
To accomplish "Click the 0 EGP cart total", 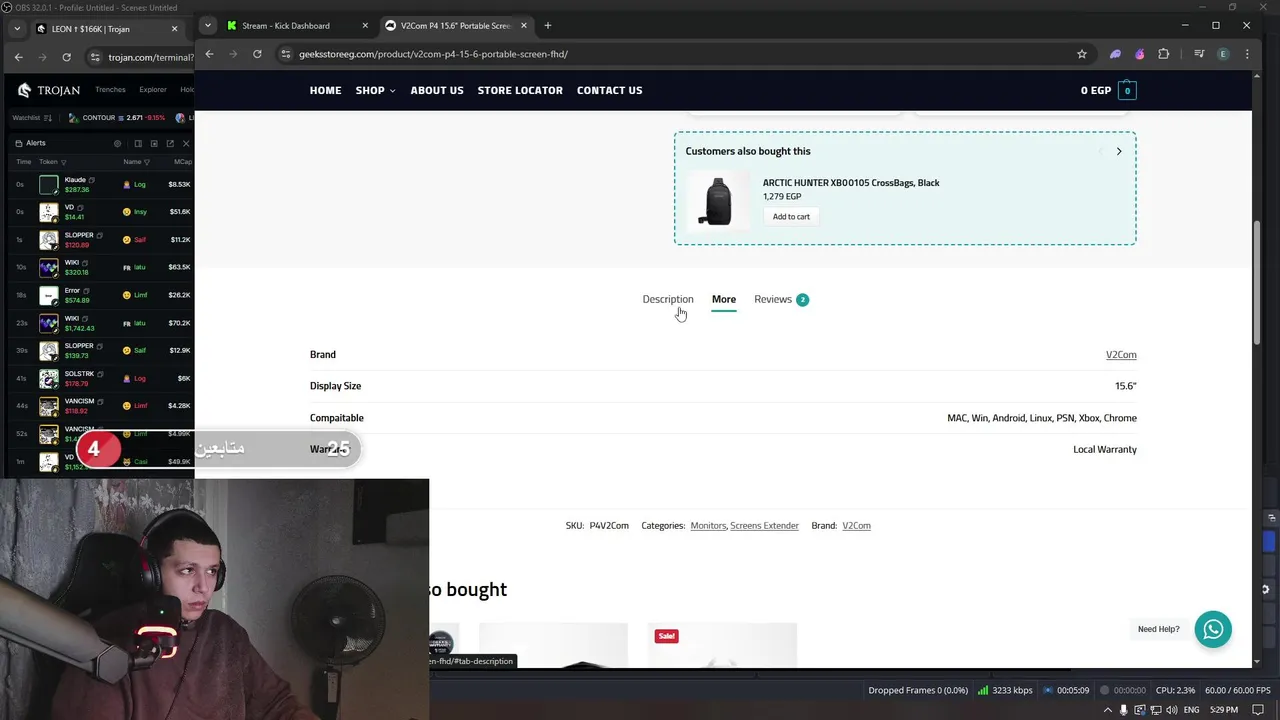I will 1096,90.
